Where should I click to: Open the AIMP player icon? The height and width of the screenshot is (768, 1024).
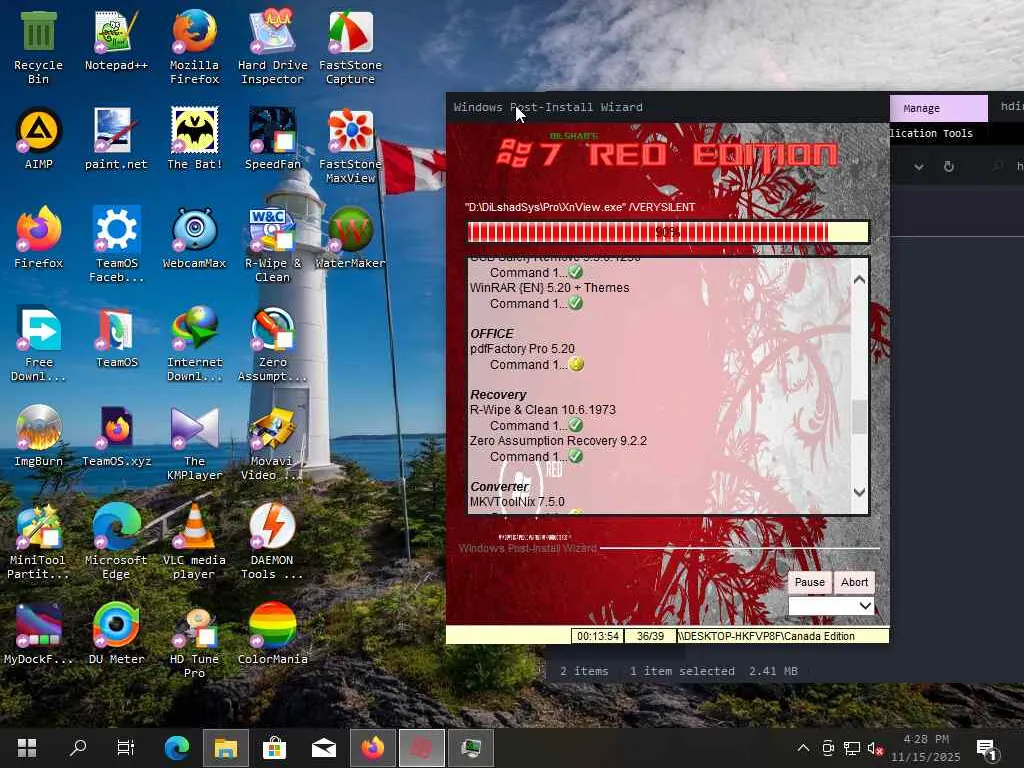pyautogui.click(x=38, y=139)
